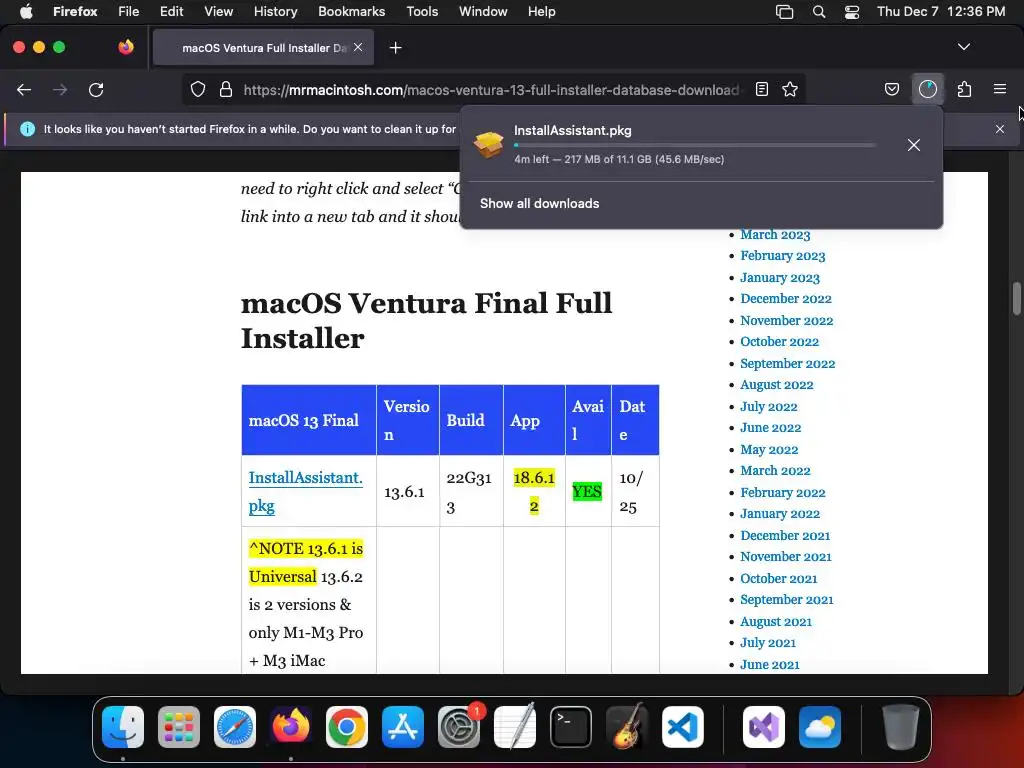Click the Firefox View icon
The image size is (1024, 768).
(126, 47)
